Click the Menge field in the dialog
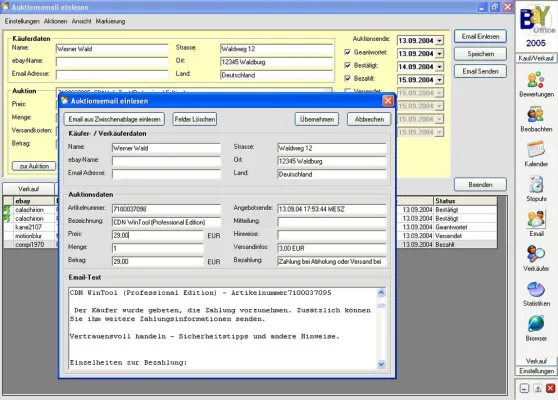This screenshot has width=558, height=400. pyautogui.click(x=158, y=248)
